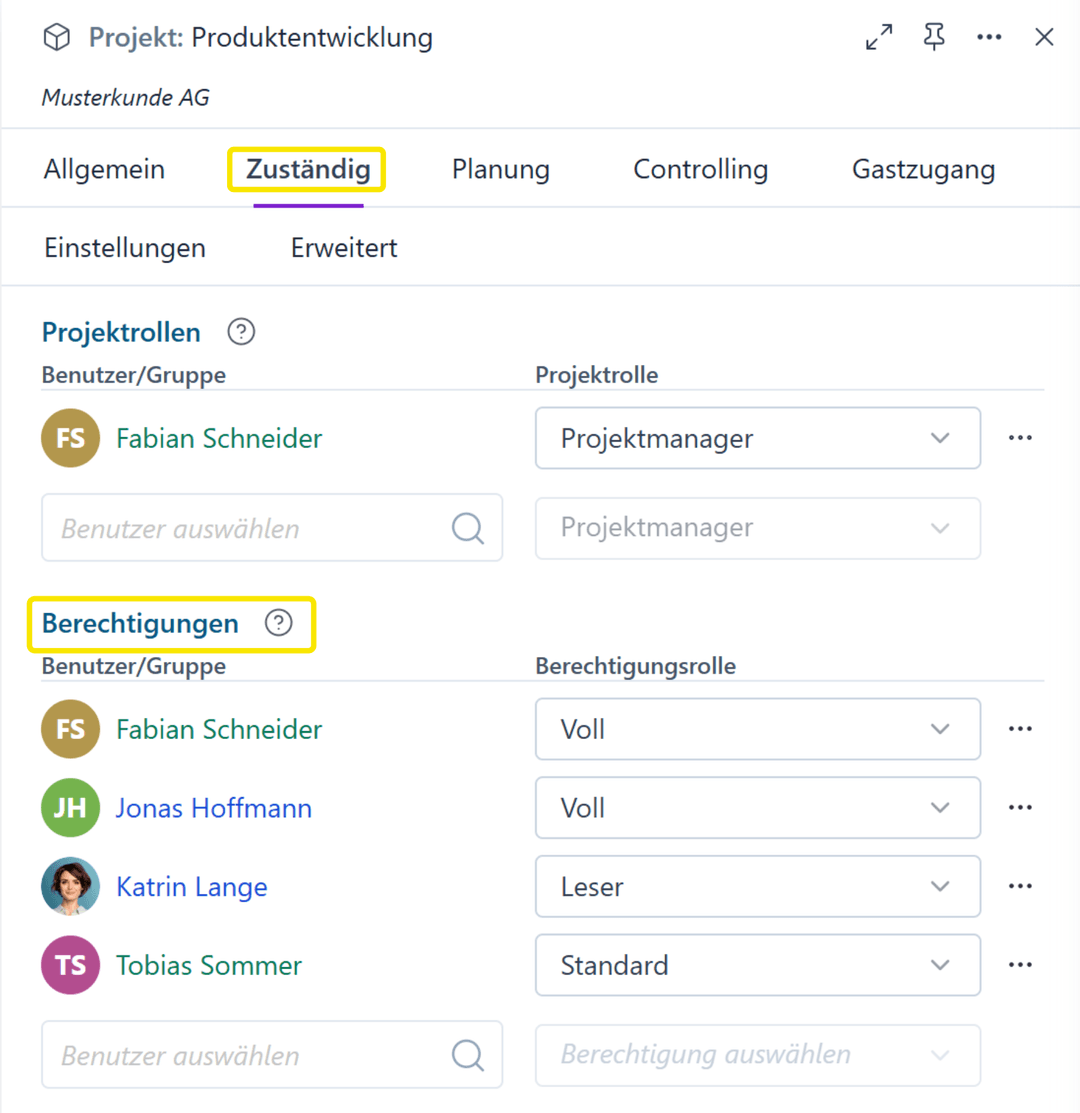Open Jonas Hoffmann's user link
Image resolution: width=1080 pixels, height=1113 pixels.
coord(213,808)
